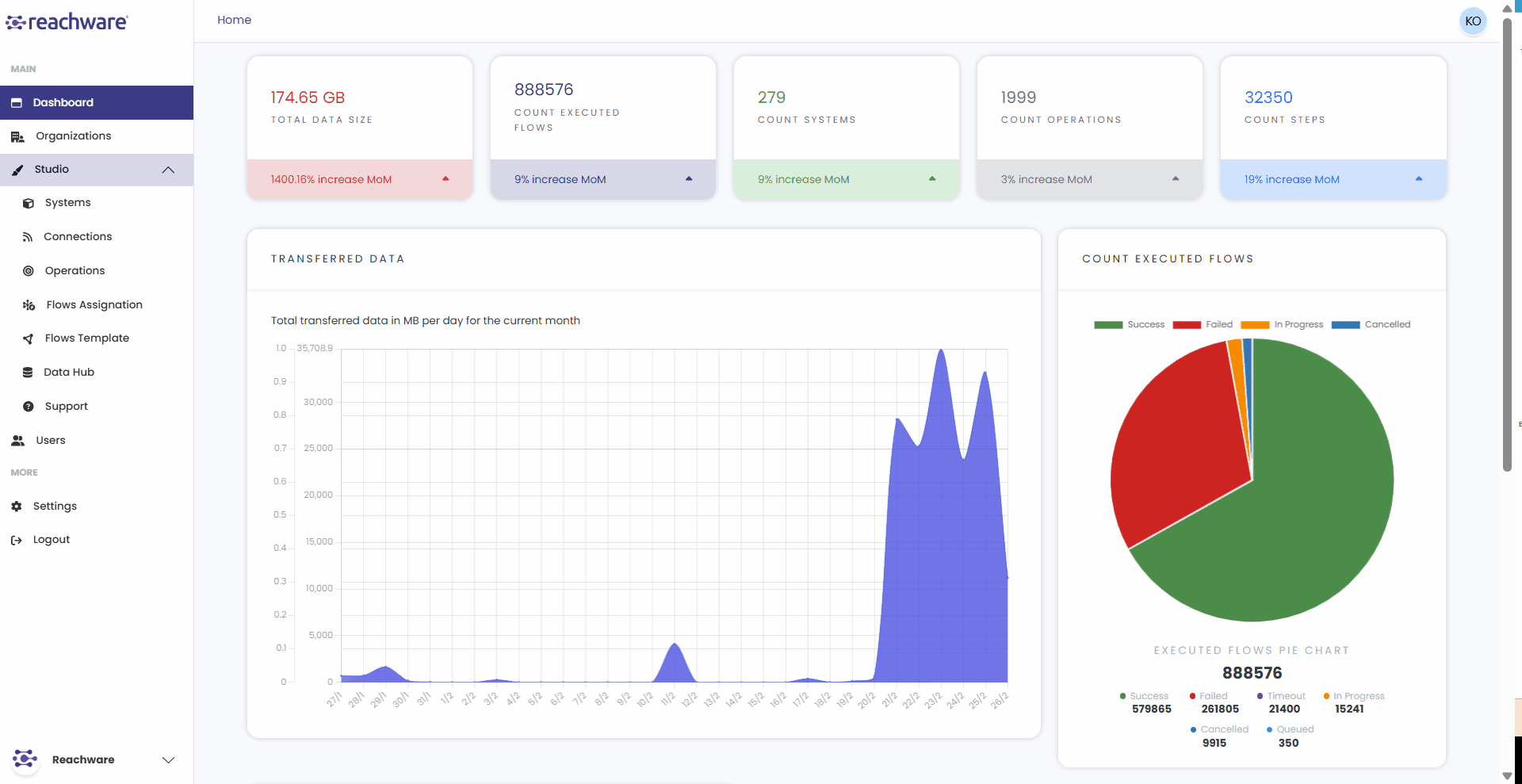Expand the Reachware organization switcher chevron
Screen dimensions: 1522x784
pos(168,760)
